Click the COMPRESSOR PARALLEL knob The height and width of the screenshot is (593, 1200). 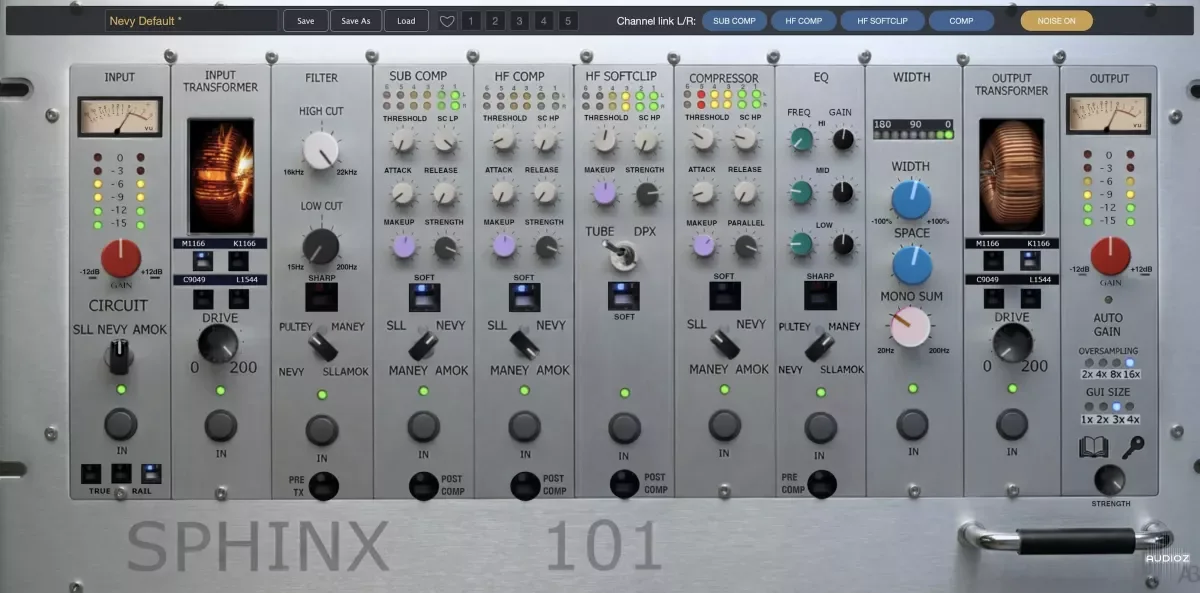click(746, 246)
